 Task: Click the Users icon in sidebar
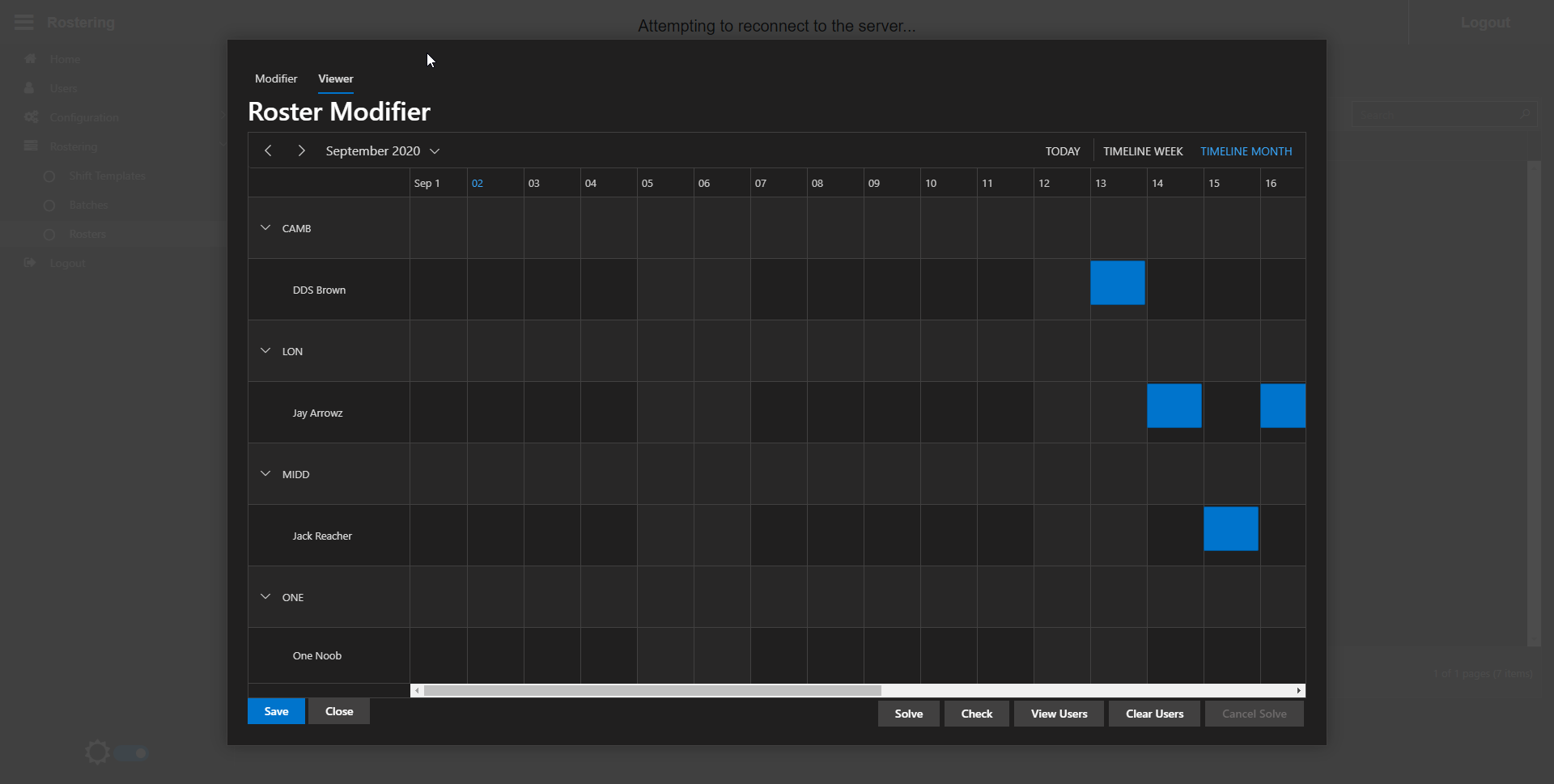(30, 88)
